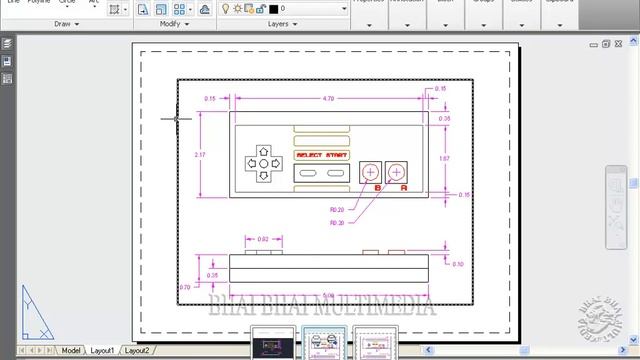640x360 pixels.
Task: Minimize the drawing viewport window
Action: [594, 44]
